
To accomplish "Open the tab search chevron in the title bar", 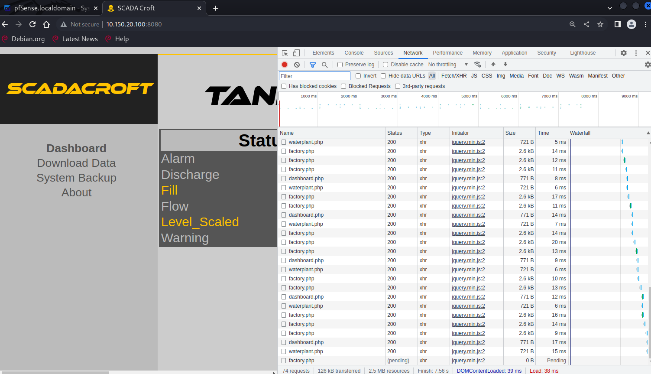I will click(x=609, y=8).
